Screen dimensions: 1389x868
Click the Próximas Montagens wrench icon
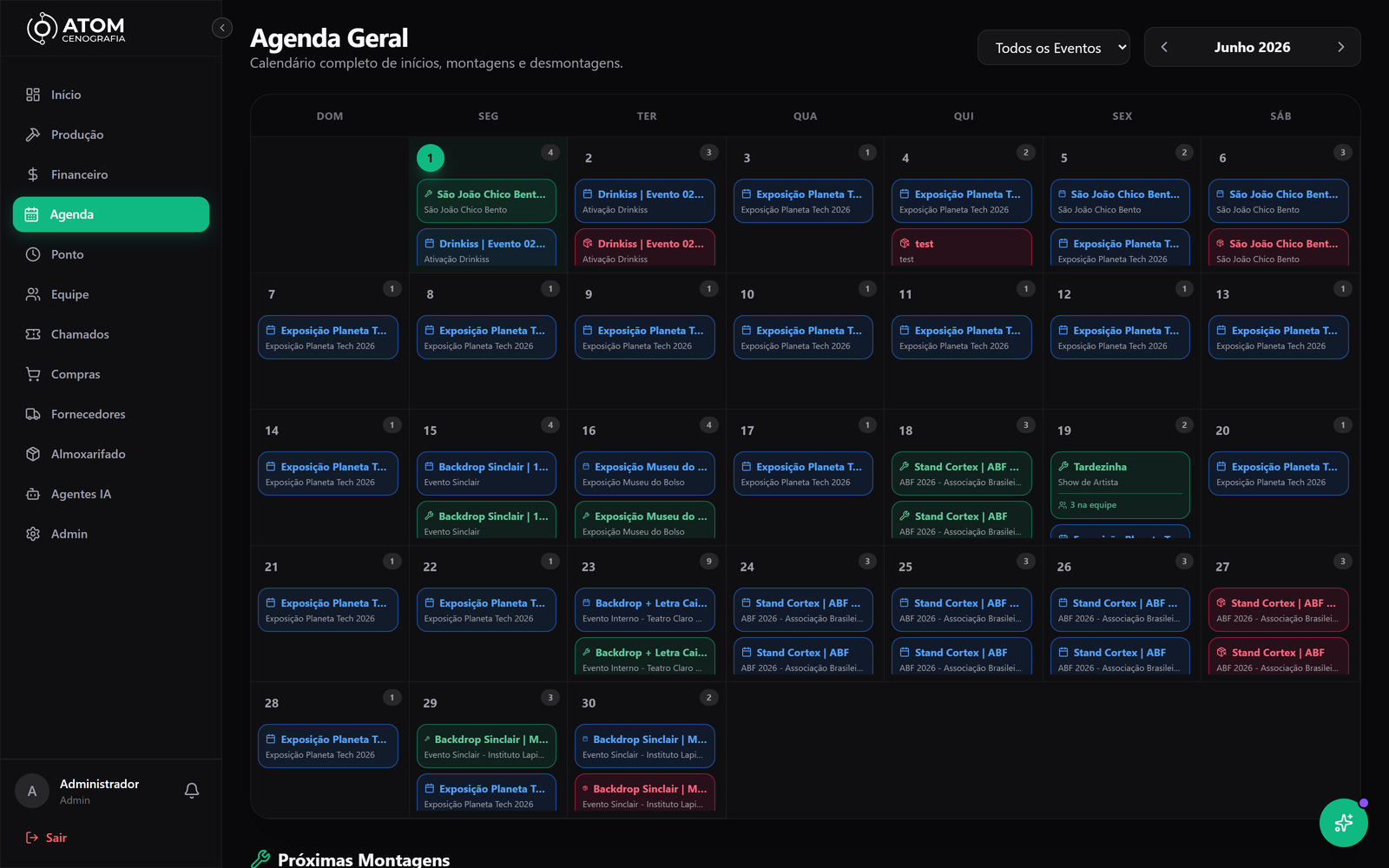click(x=260, y=859)
